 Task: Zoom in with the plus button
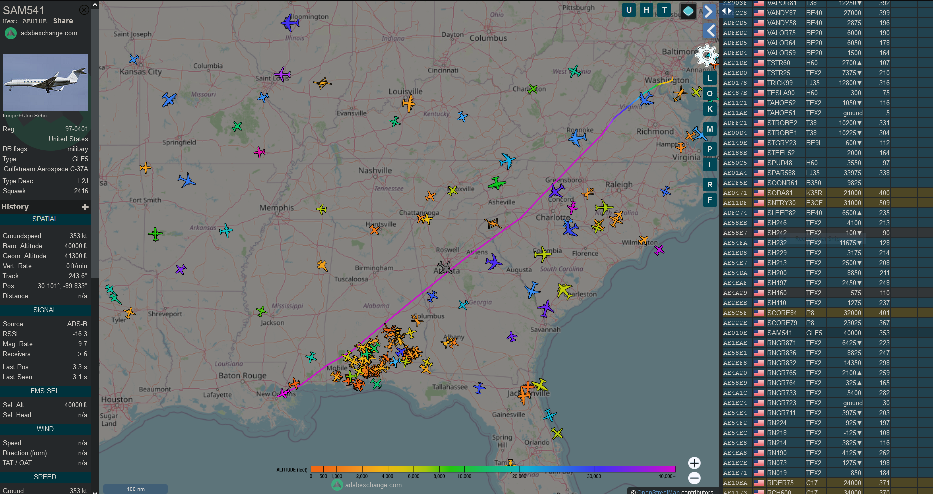coord(694,463)
